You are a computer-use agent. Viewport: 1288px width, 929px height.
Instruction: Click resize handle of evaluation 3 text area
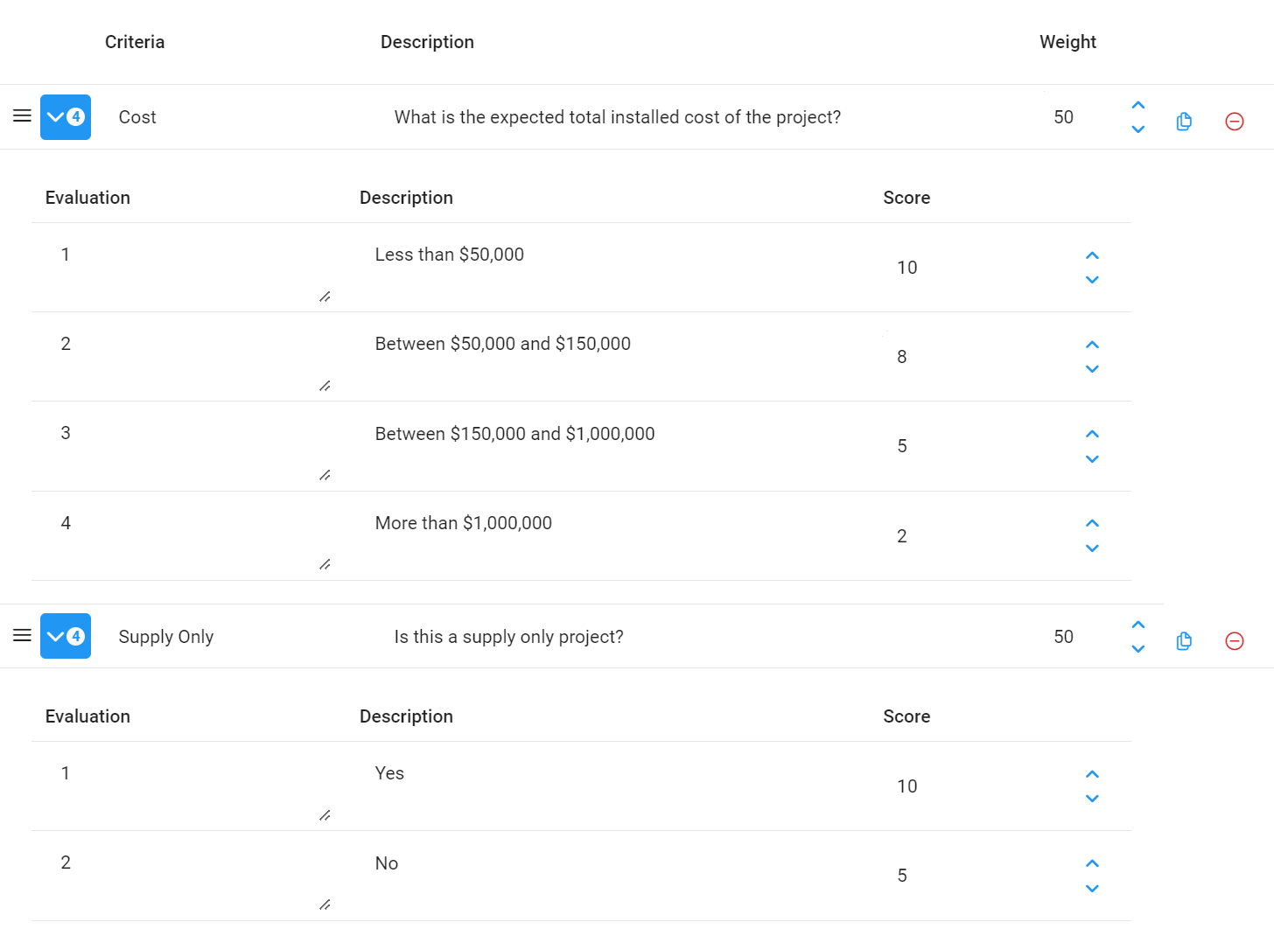click(325, 475)
